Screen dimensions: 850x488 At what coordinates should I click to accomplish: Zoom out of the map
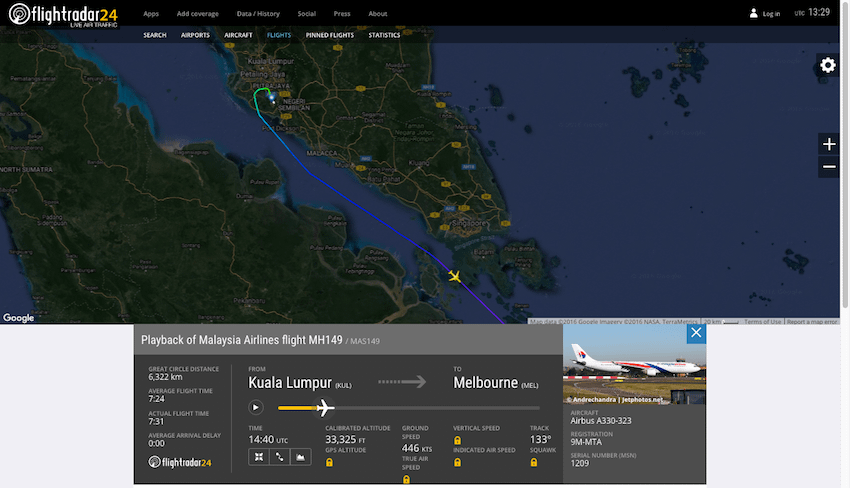[829, 166]
